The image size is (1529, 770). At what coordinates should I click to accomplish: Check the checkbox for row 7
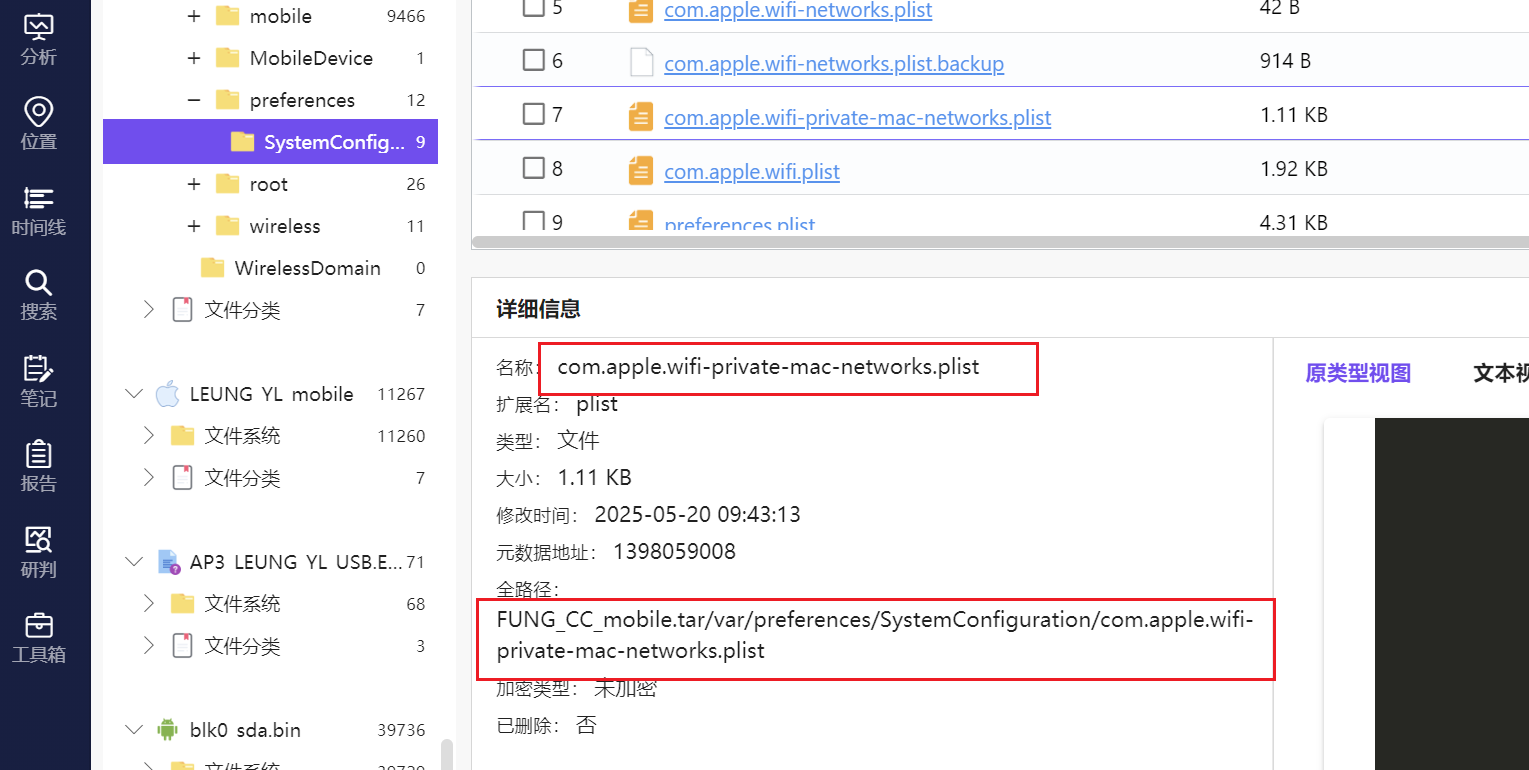pos(533,114)
